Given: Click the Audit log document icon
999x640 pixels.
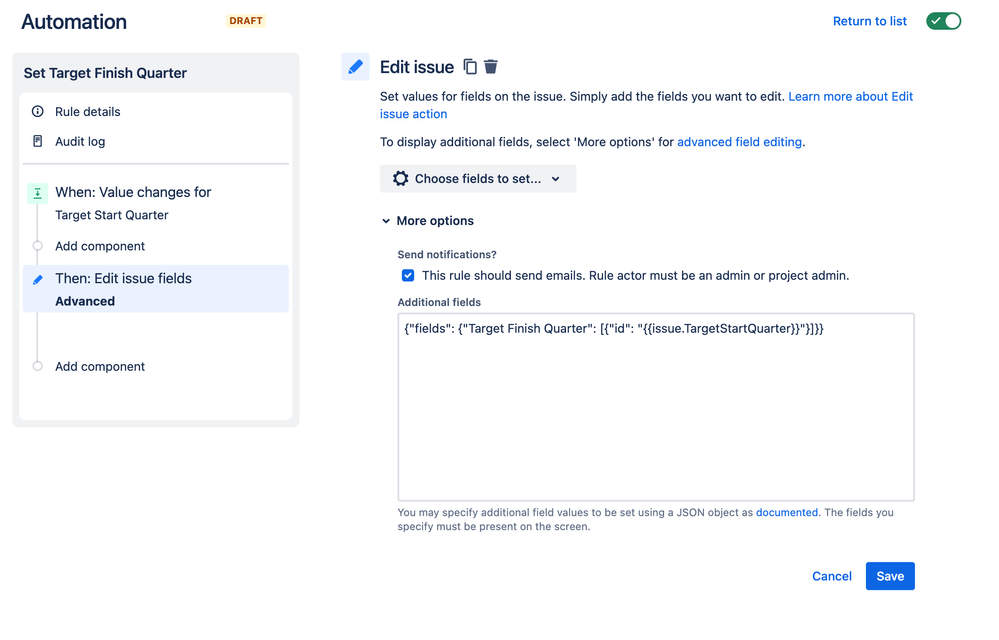Looking at the screenshot, I should tap(38, 141).
